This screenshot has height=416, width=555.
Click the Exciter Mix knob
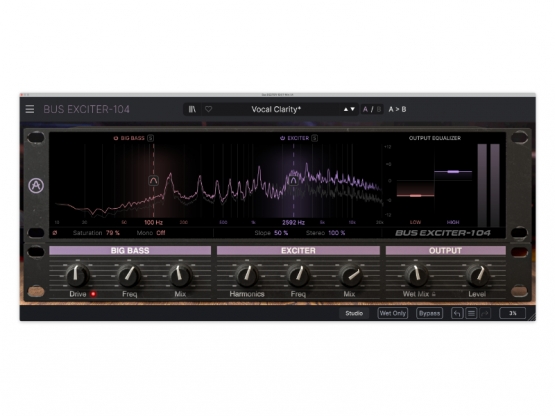pyautogui.click(x=350, y=275)
